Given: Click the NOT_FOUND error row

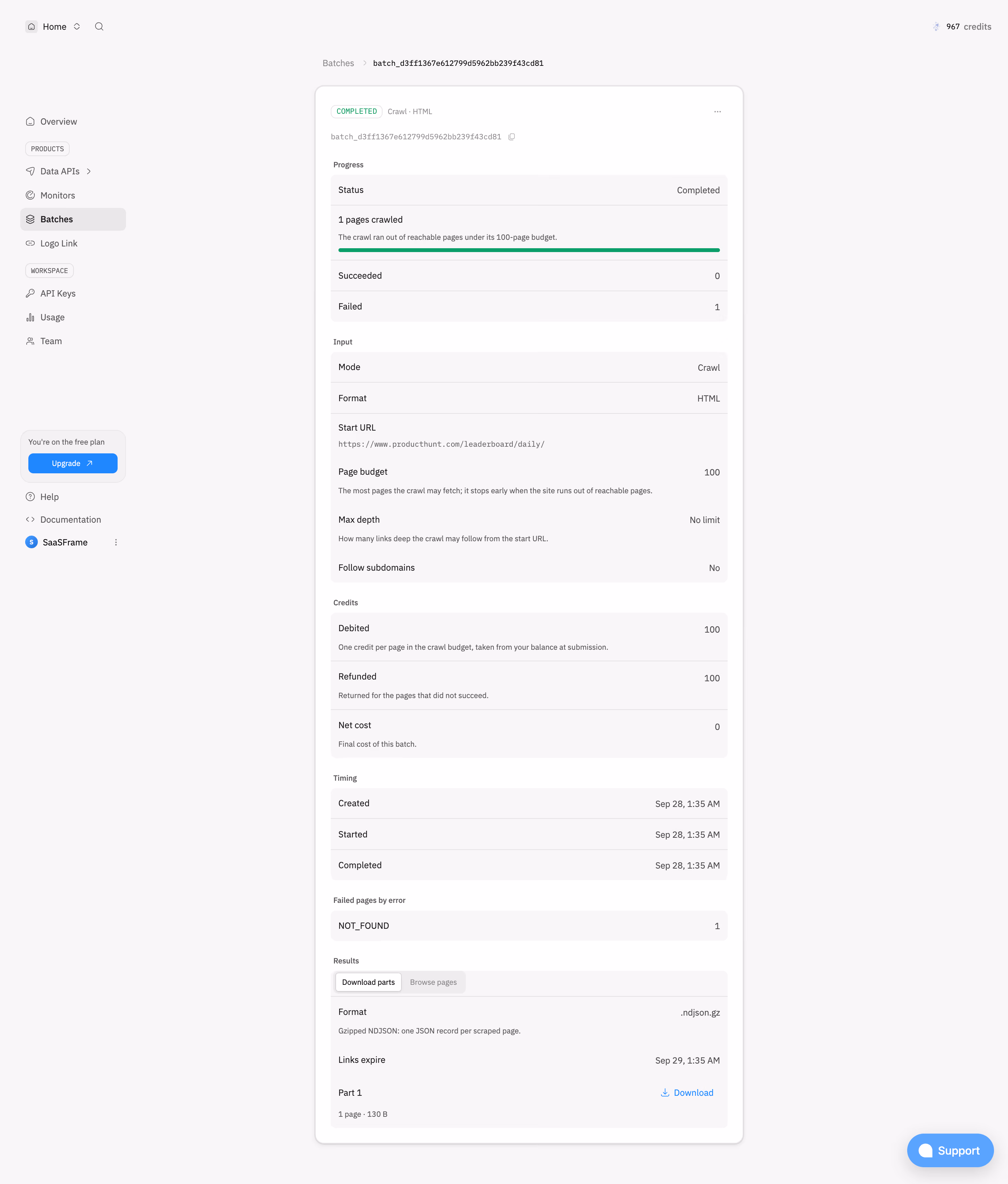Looking at the screenshot, I should (x=529, y=926).
